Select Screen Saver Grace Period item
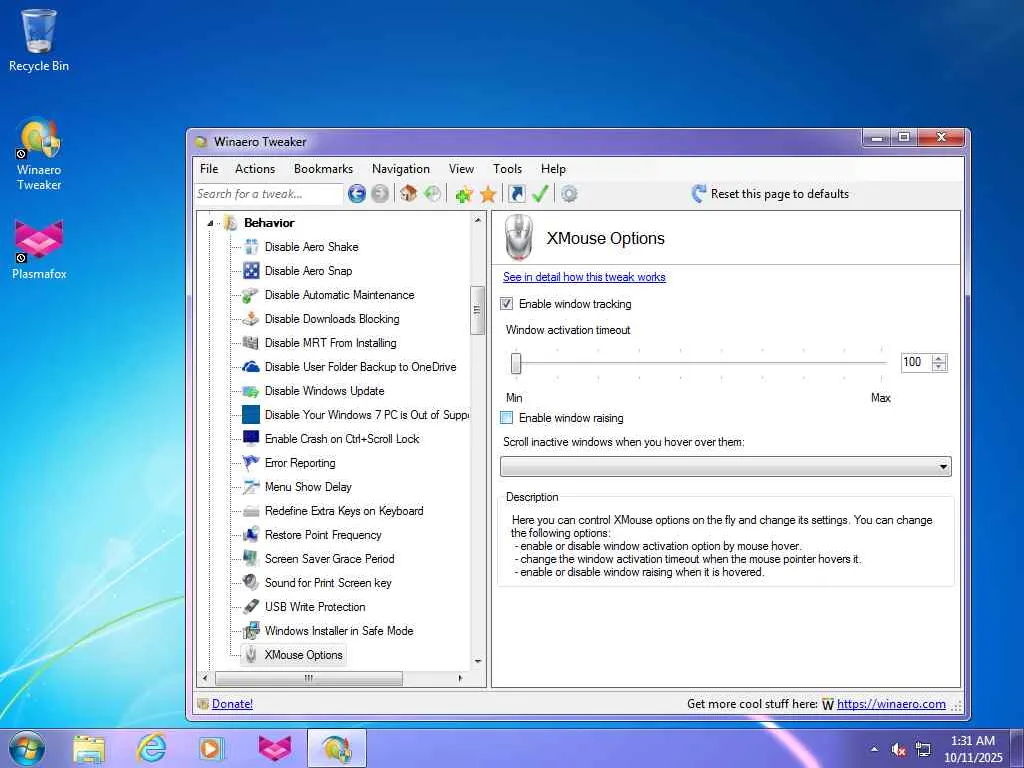Image resolution: width=1024 pixels, height=768 pixels. 330,559
